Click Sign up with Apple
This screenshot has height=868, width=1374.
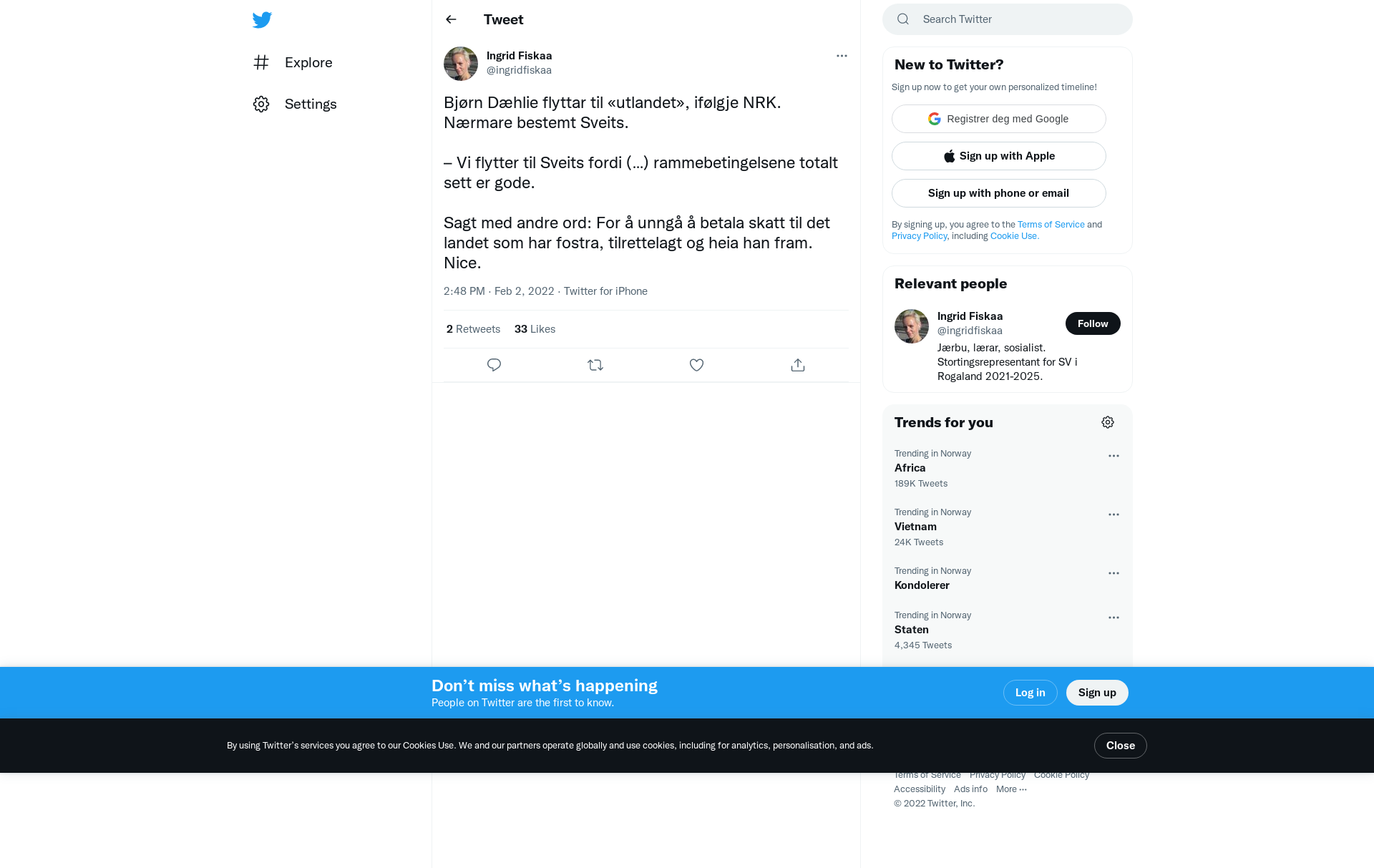point(999,156)
